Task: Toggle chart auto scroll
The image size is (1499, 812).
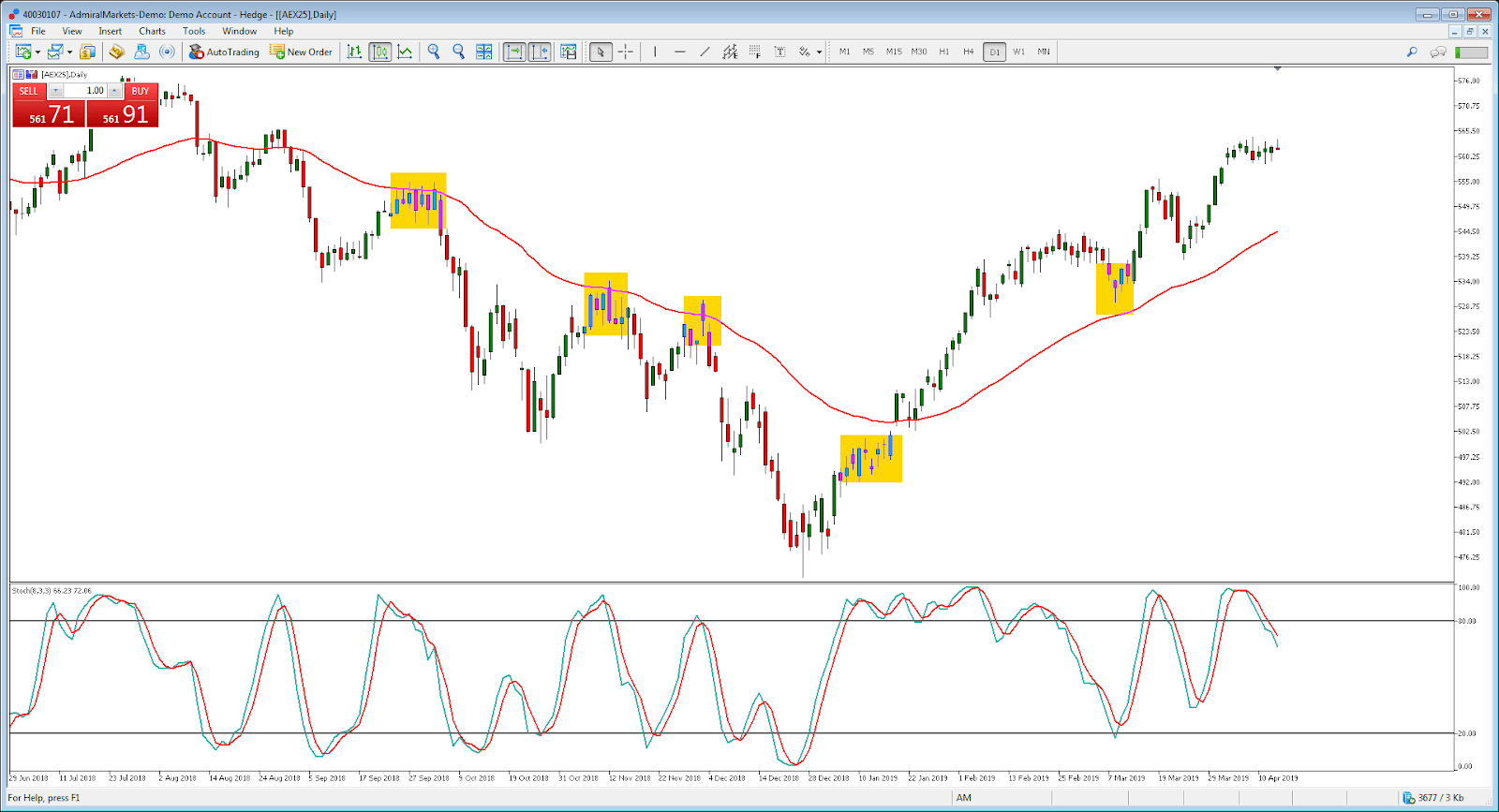Action: (514, 52)
